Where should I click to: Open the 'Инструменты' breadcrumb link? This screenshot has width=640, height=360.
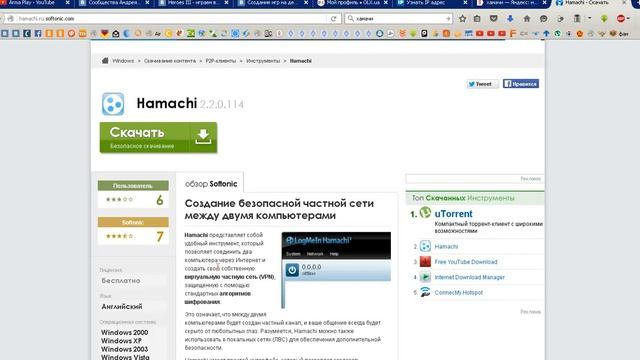click(263, 61)
